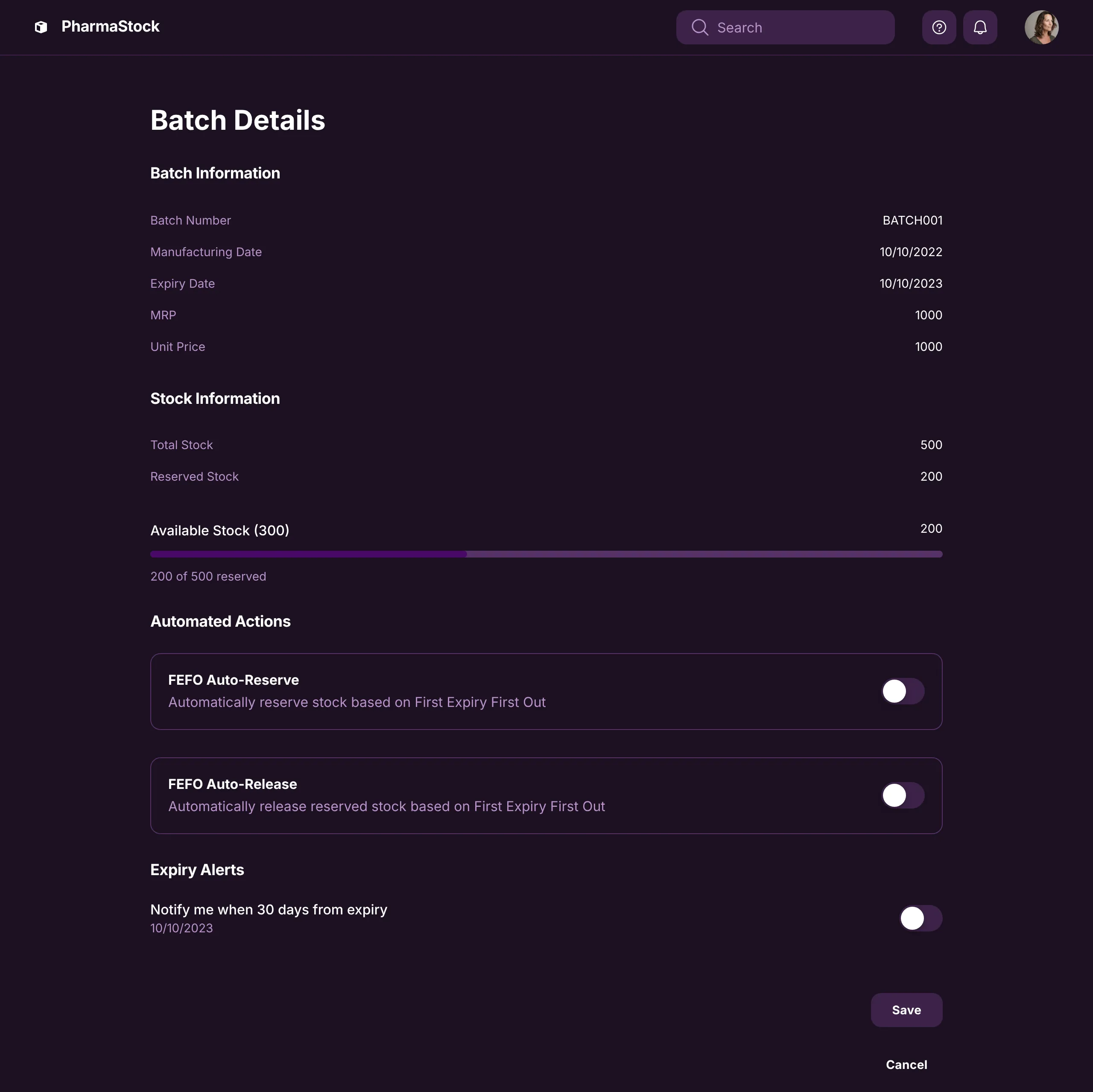Click the Cancel button
Image resolution: width=1093 pixels, height=1092 pixels.
(906, 1065)
